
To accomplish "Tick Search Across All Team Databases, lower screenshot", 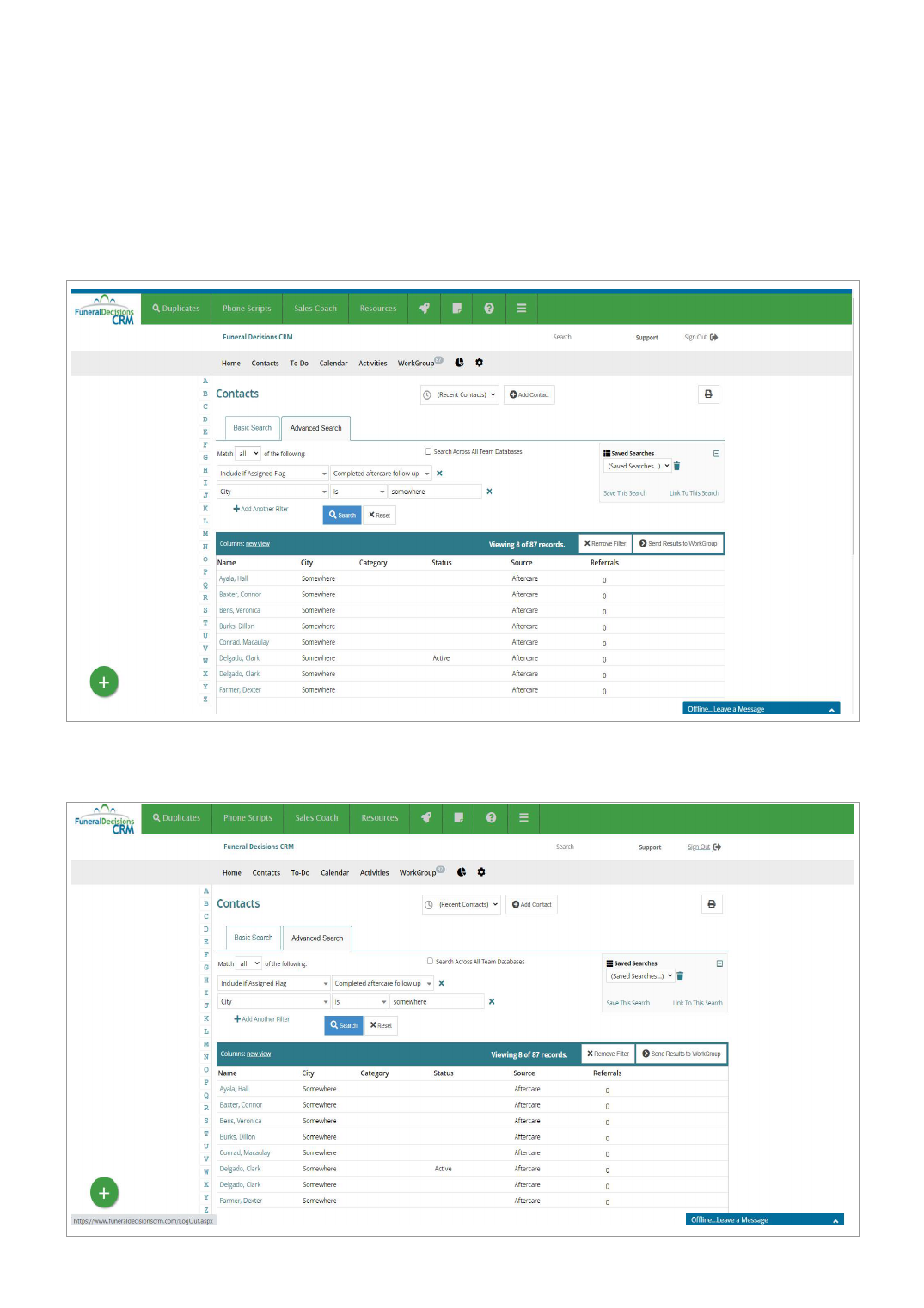I will (x=430, y=962).
